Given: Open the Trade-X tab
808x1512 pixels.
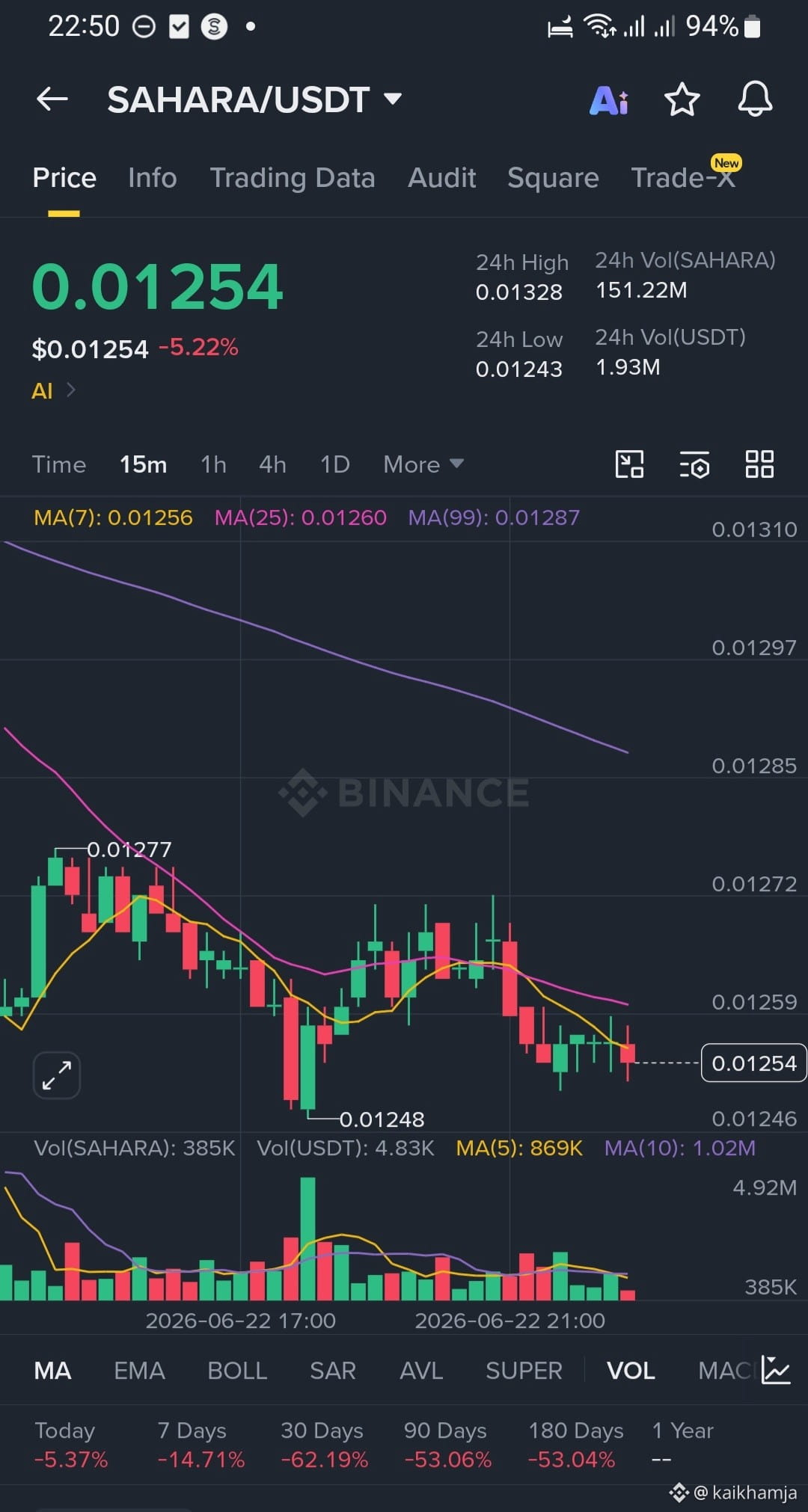Looking at the screenshot, I should pyautogui.click(x=684, y=176).
